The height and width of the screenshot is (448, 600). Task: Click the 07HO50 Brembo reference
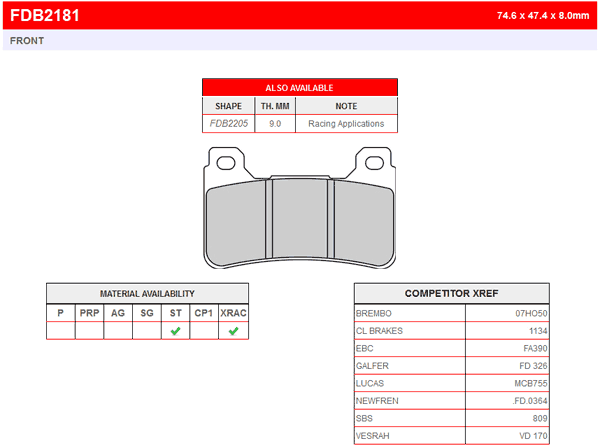tap(531, 313)
